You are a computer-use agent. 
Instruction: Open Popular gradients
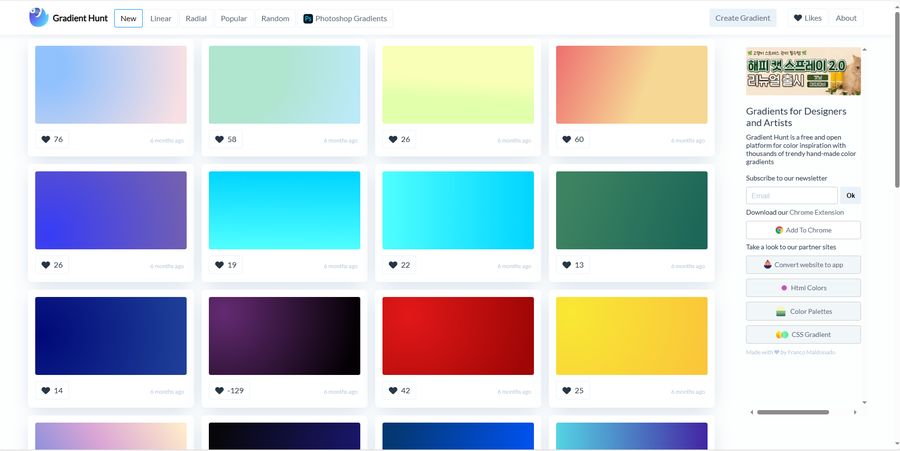(x=234, y=18)
